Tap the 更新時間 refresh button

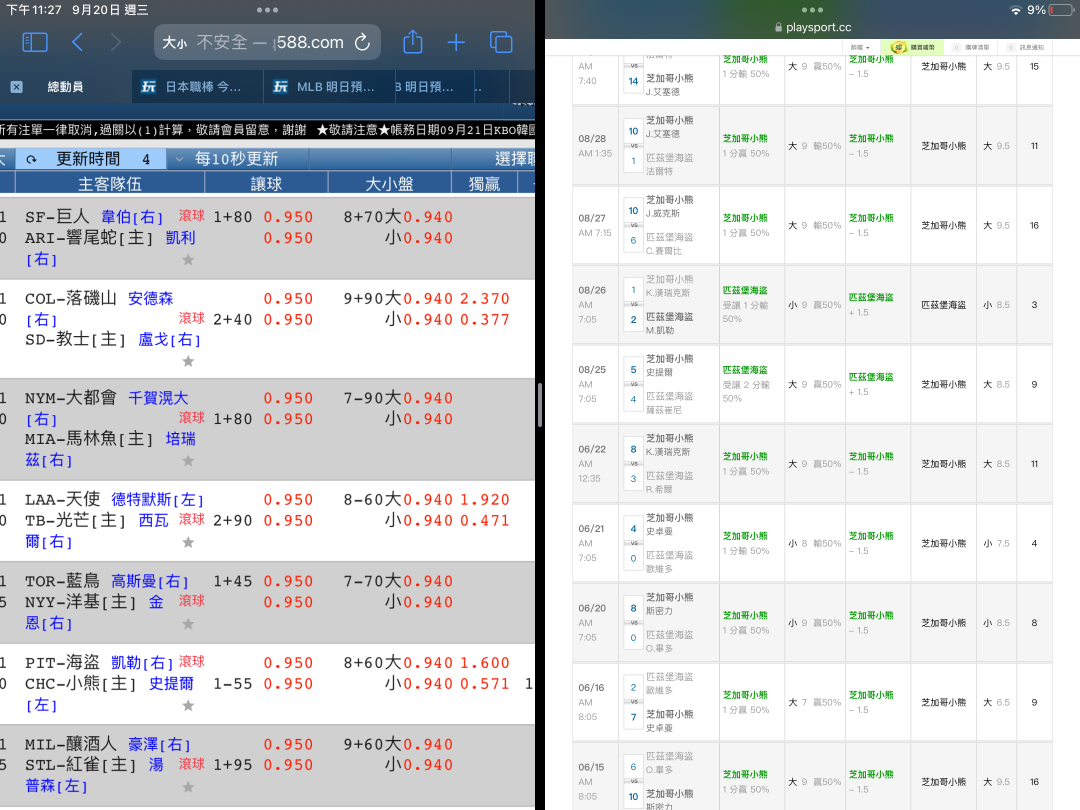pyautogui.click(x=90, y=159)
